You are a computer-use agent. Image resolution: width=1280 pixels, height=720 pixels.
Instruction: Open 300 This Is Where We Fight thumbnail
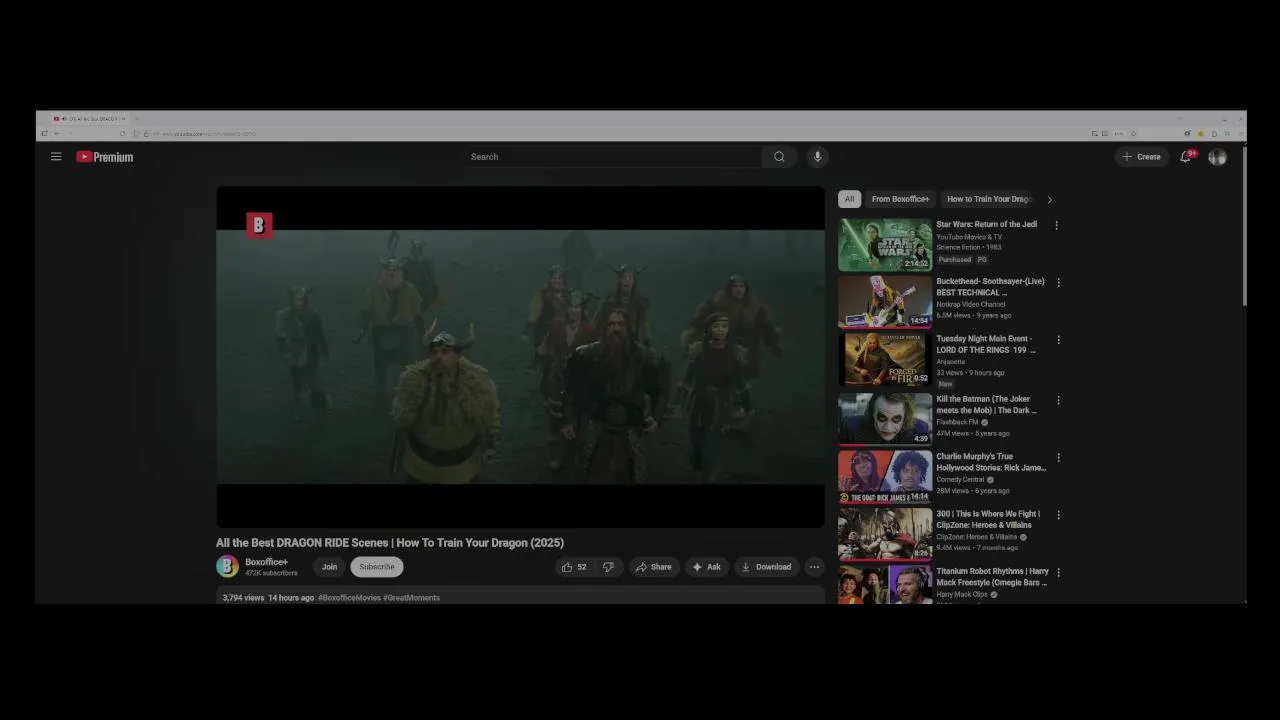pos(885,534)
